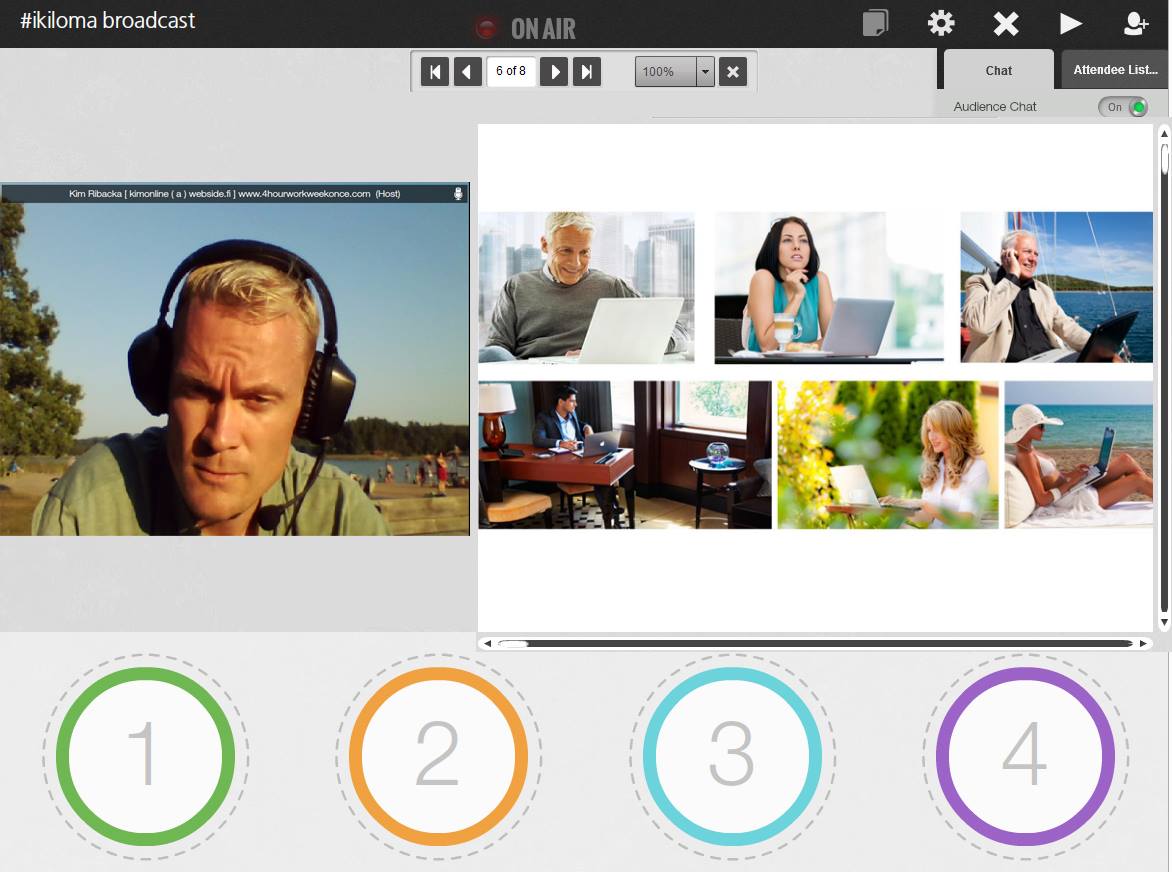Click the '#ikiloma broadcast' title
Viewport: 1172px width, 872px height.
[x=108, y=20]
